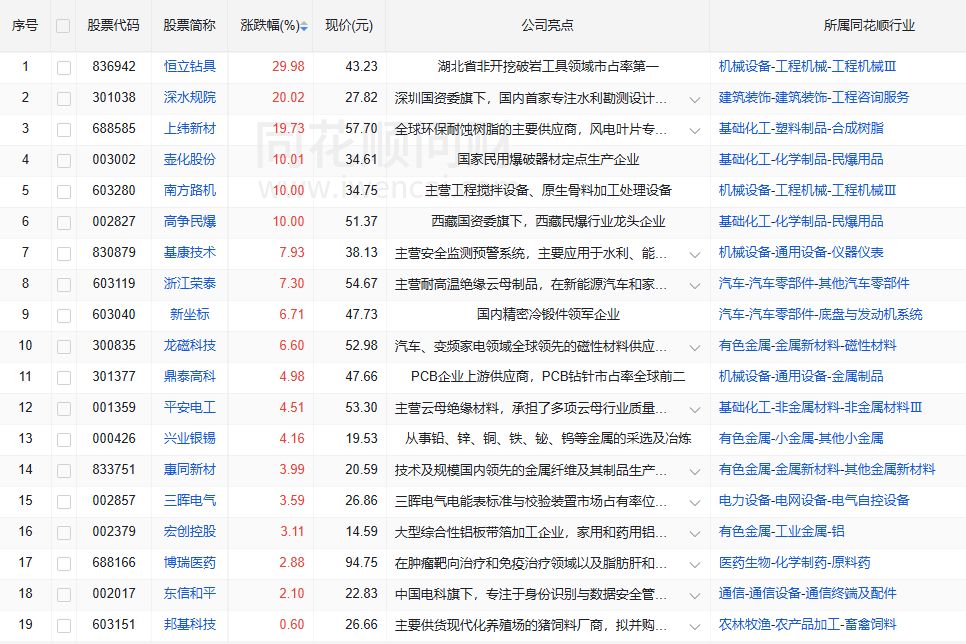The height and width of the screenshot is (644, 966).
Task: Open industry link 建筑装饰-建筑装饰-工程咨询服务
Action: (814, 97)
